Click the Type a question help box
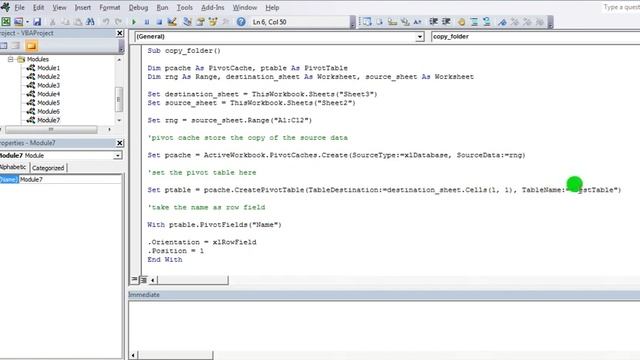640x360 pixels. click(620, 7)
